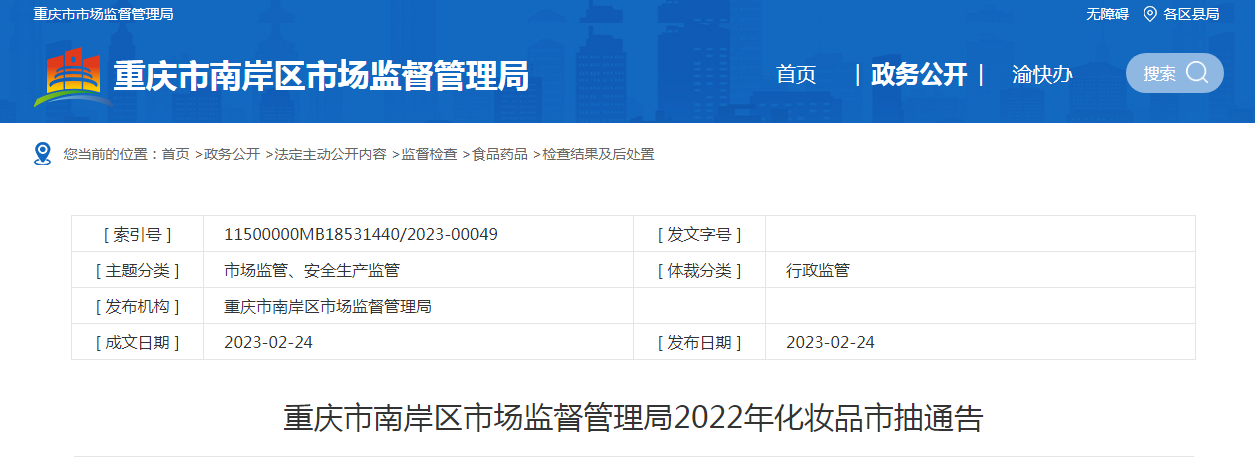Go to 监督检查 in breadcrumb
The image size is (1255, 471).
pos(429,154)
